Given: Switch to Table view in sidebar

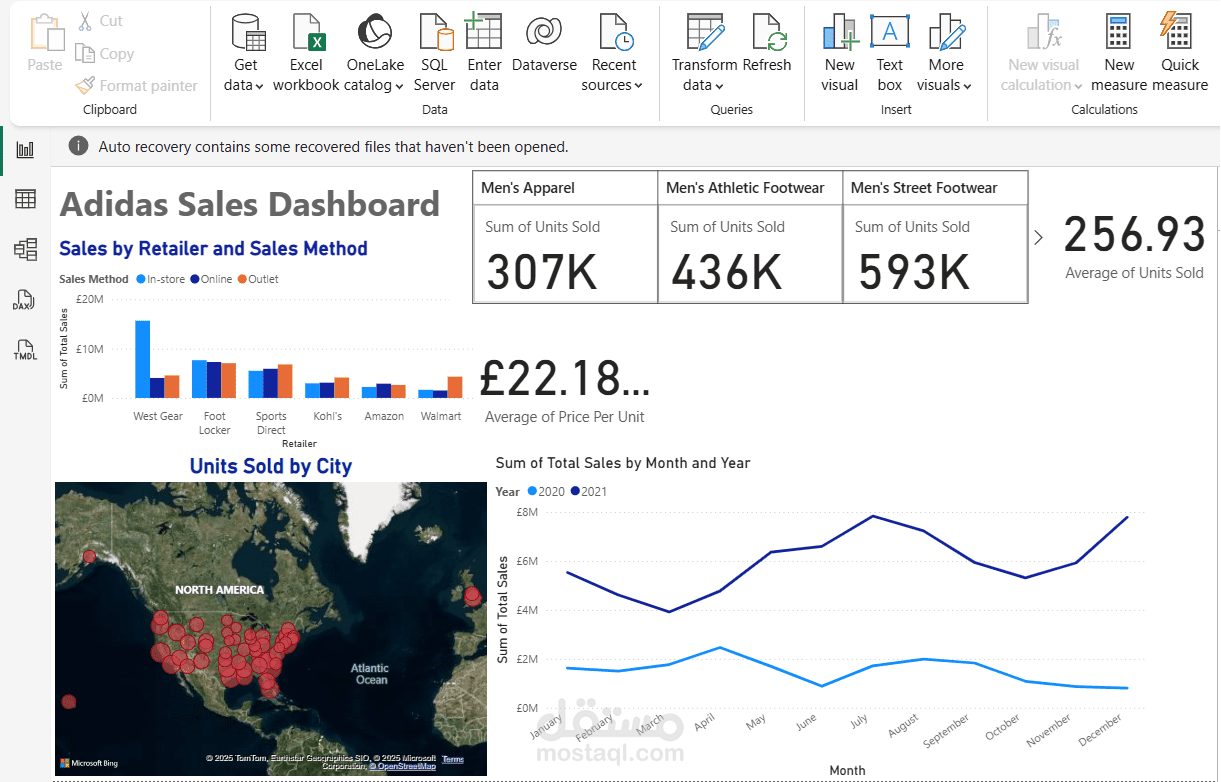Looking at the screenshot, I should click(25, 199).
